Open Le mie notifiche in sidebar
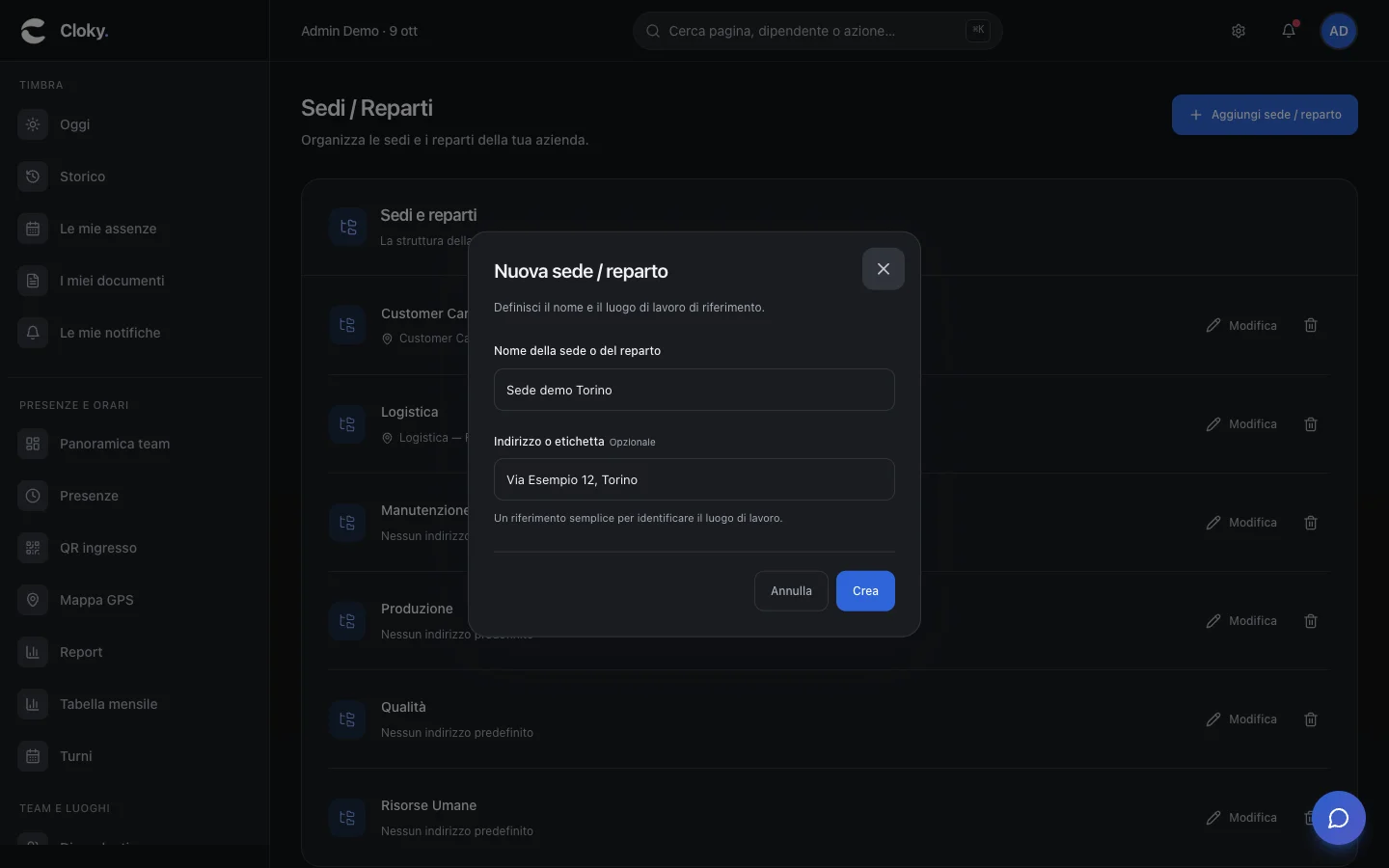The height and width of the screenshot is (868, 1389). pos(135,333)
